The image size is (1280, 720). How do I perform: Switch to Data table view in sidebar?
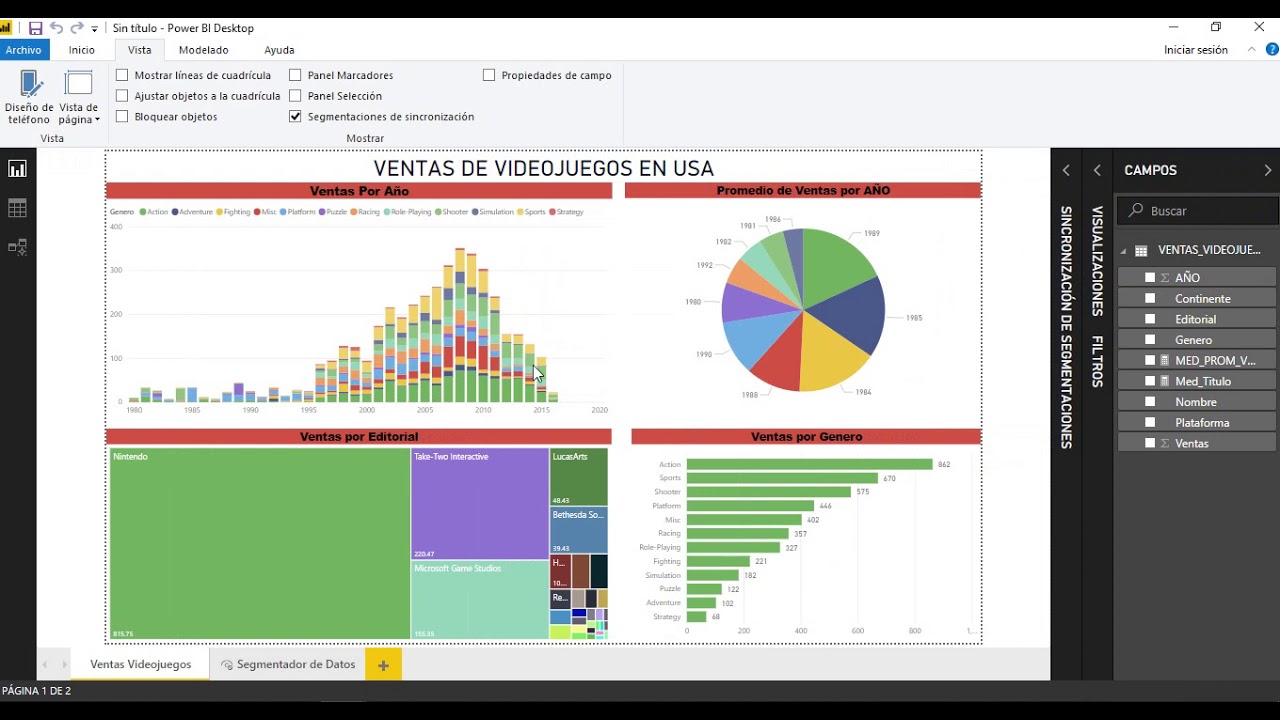click(x=17, y=208)
